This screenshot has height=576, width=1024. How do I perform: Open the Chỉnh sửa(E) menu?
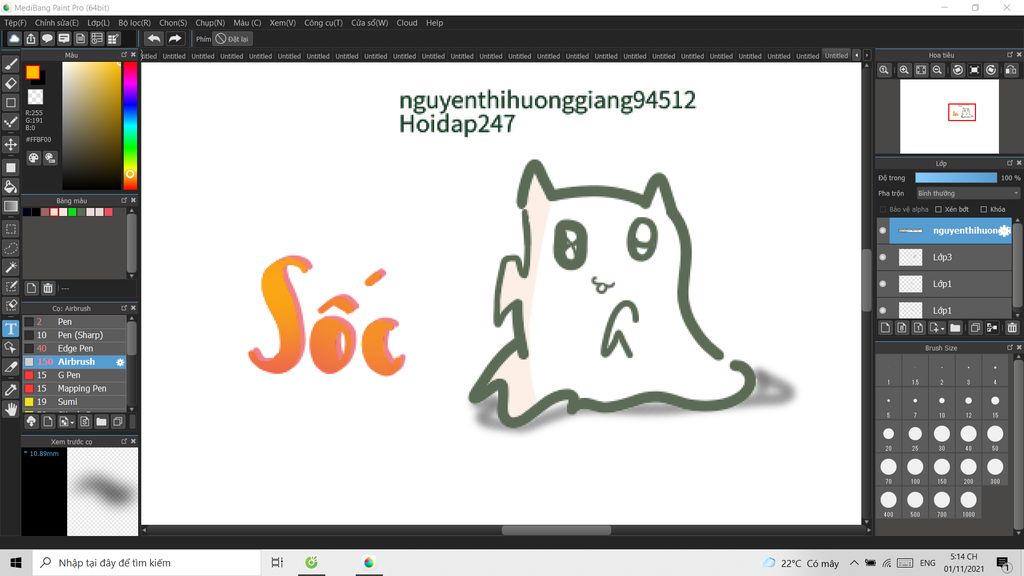[57, 23]
